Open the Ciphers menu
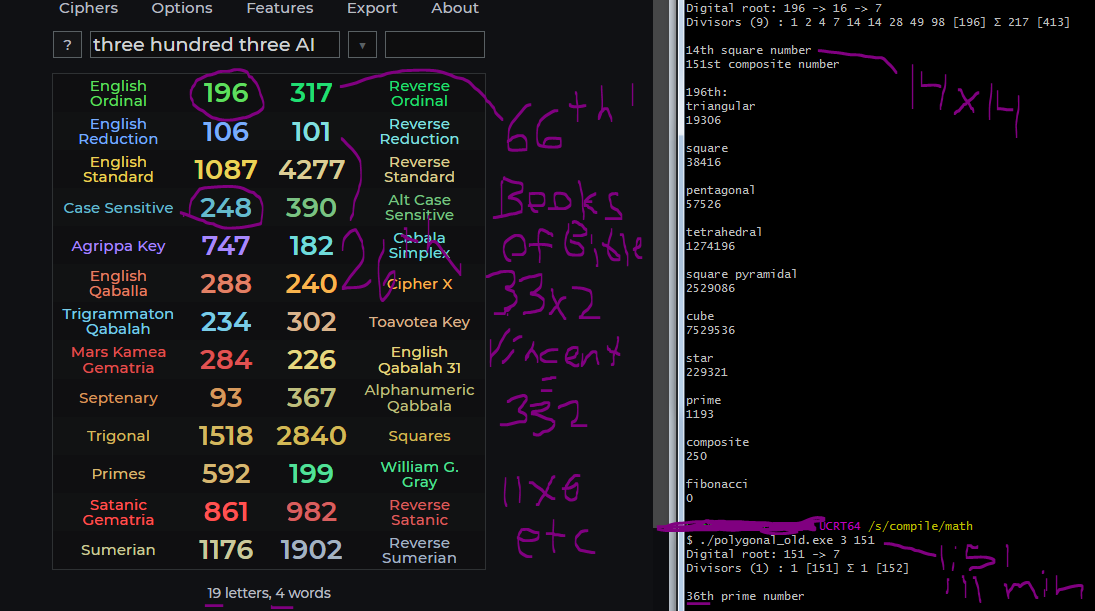1095x611 pixels. [89, 8]
